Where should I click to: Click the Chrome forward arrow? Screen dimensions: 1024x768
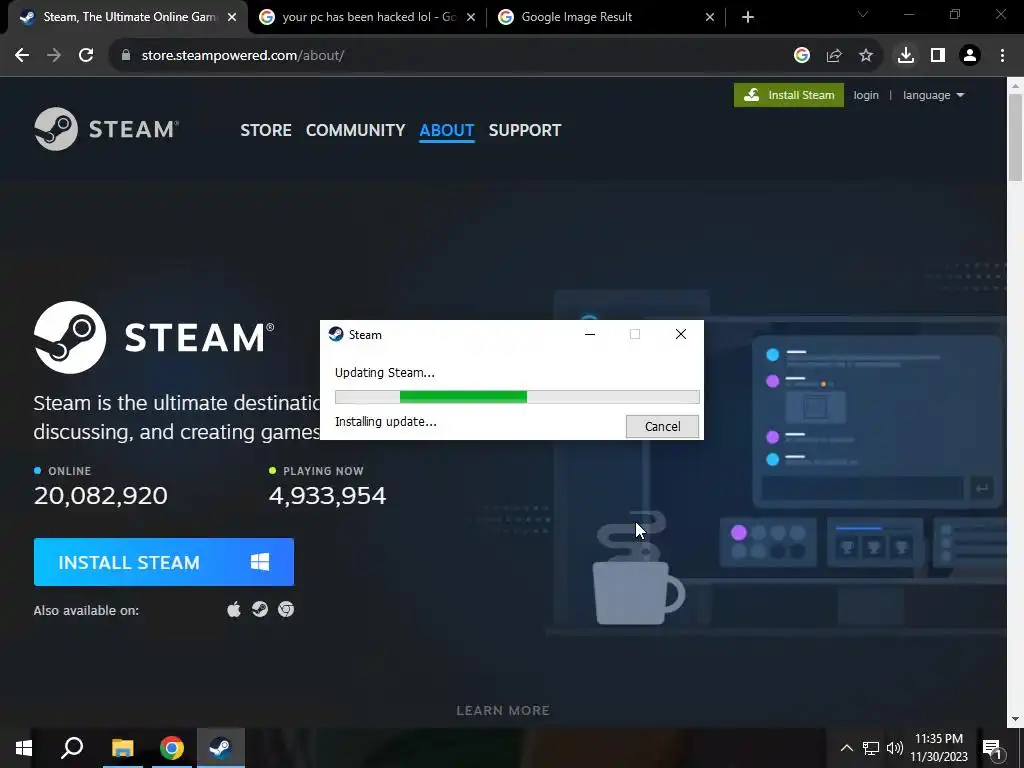coord(54,56)
